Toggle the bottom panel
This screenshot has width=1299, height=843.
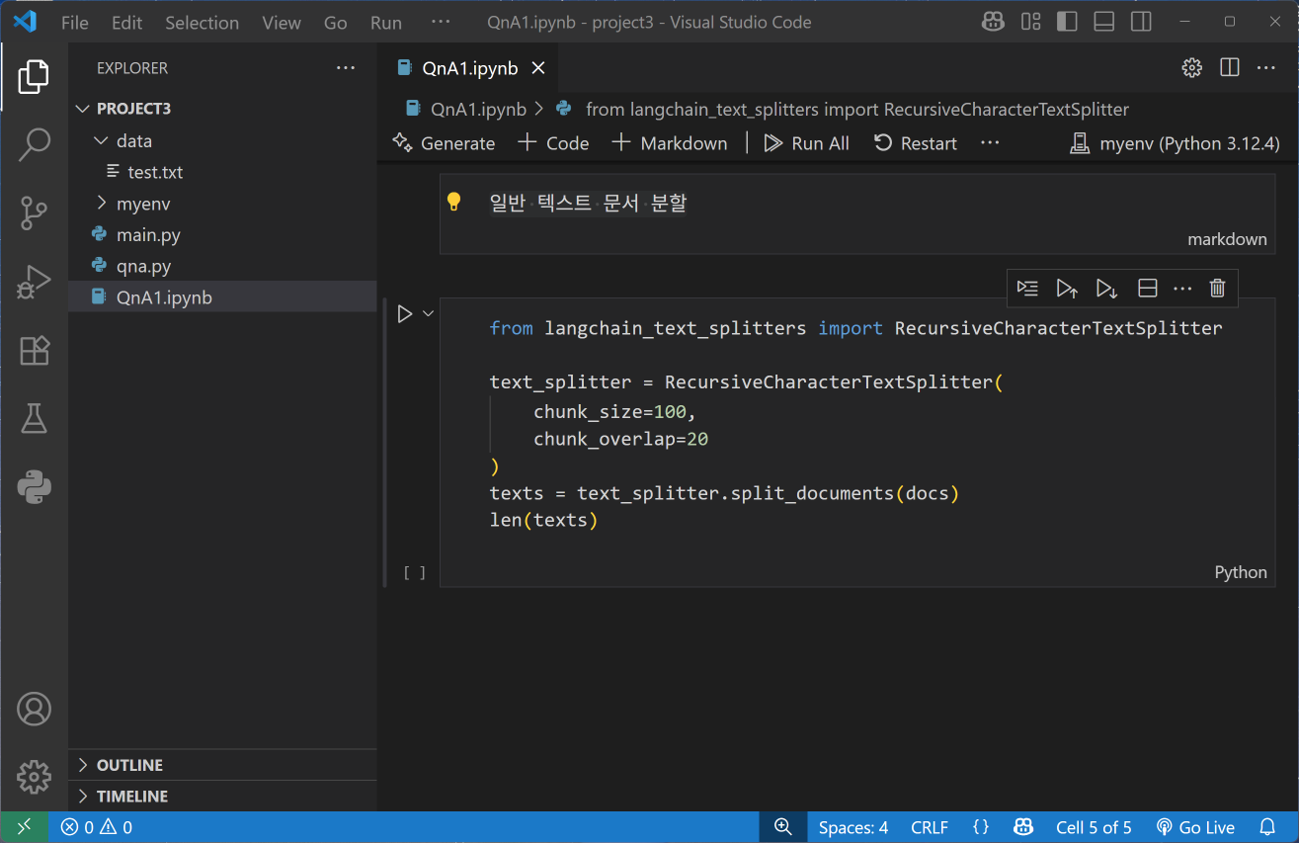pyautogui.click(x=1104, y=22)
